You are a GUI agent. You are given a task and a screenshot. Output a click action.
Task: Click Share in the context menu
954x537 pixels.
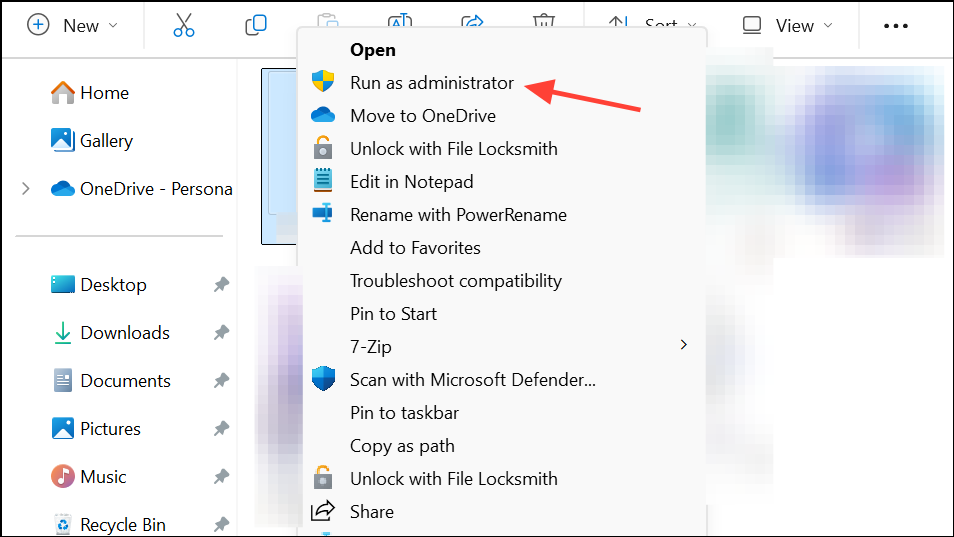pyautogui.click(x=371, y=512)
